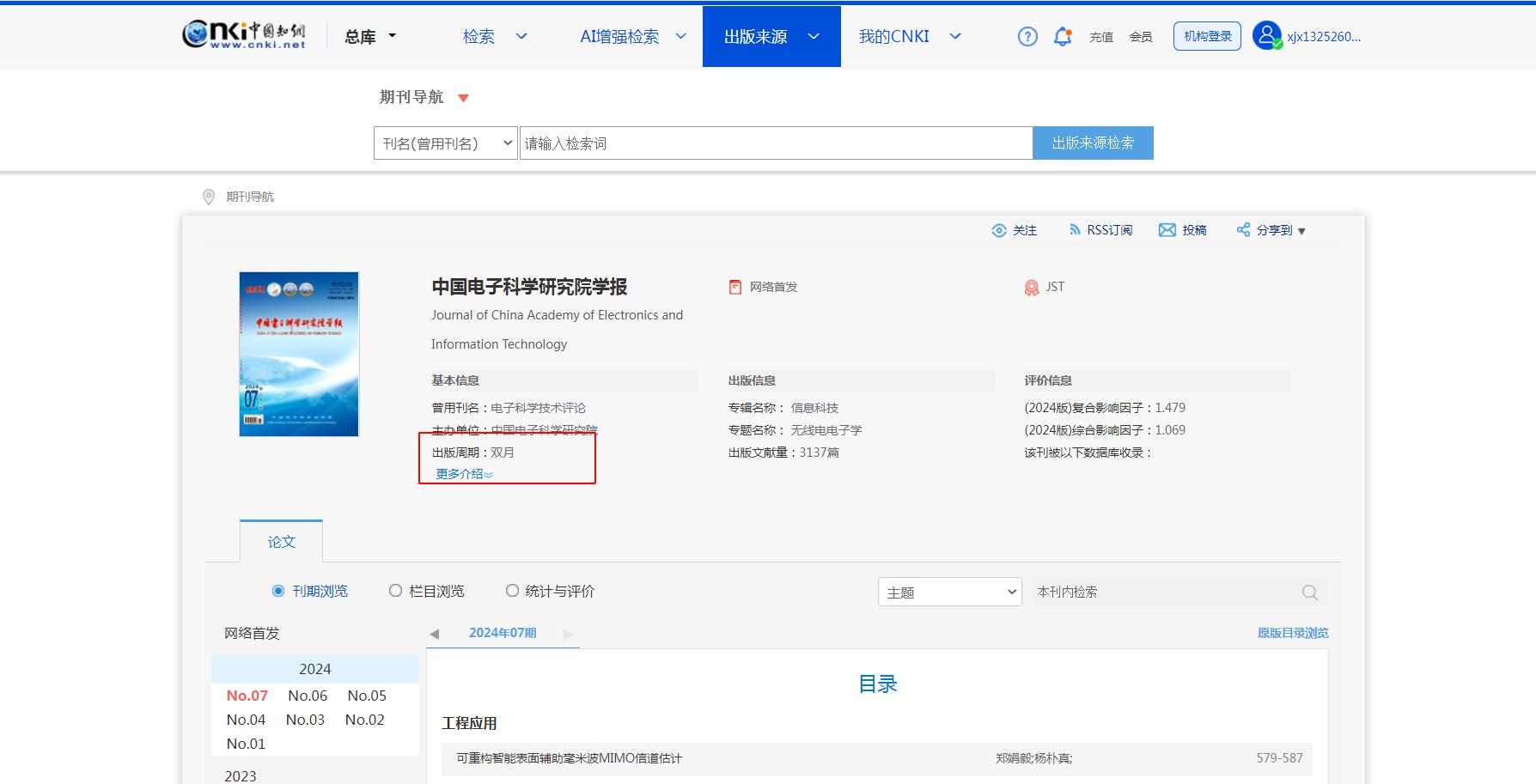Select the 2023 year in the issue list
The width and height of the screenshot is (1536, 784).
click(241, 775)
